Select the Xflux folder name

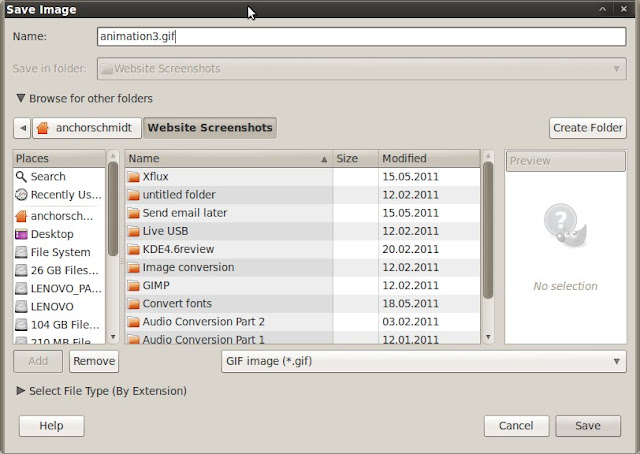point(156,177)
